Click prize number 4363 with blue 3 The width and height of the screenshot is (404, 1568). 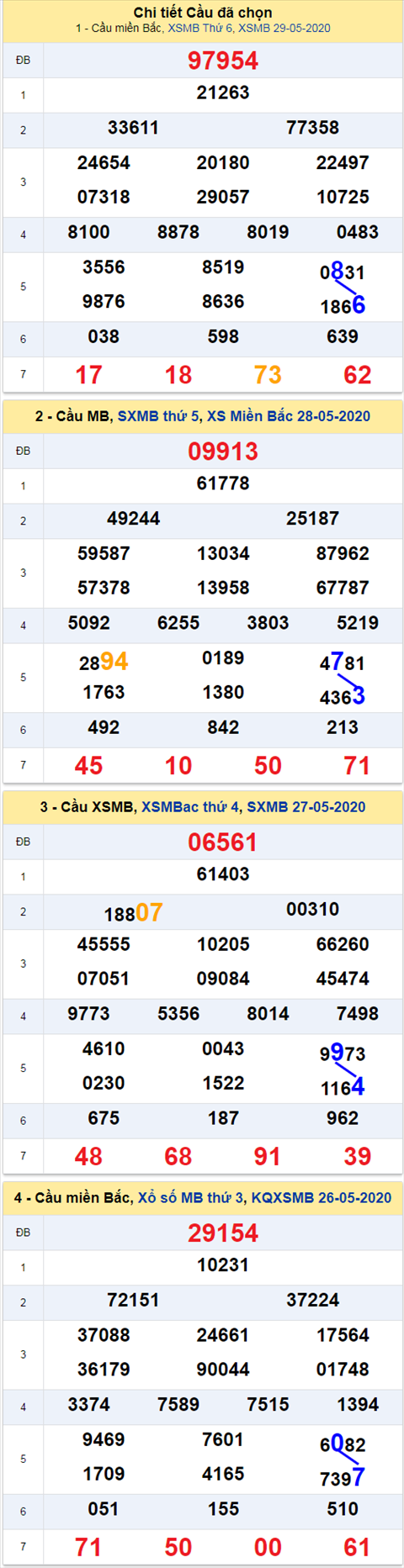click(343, 696)
